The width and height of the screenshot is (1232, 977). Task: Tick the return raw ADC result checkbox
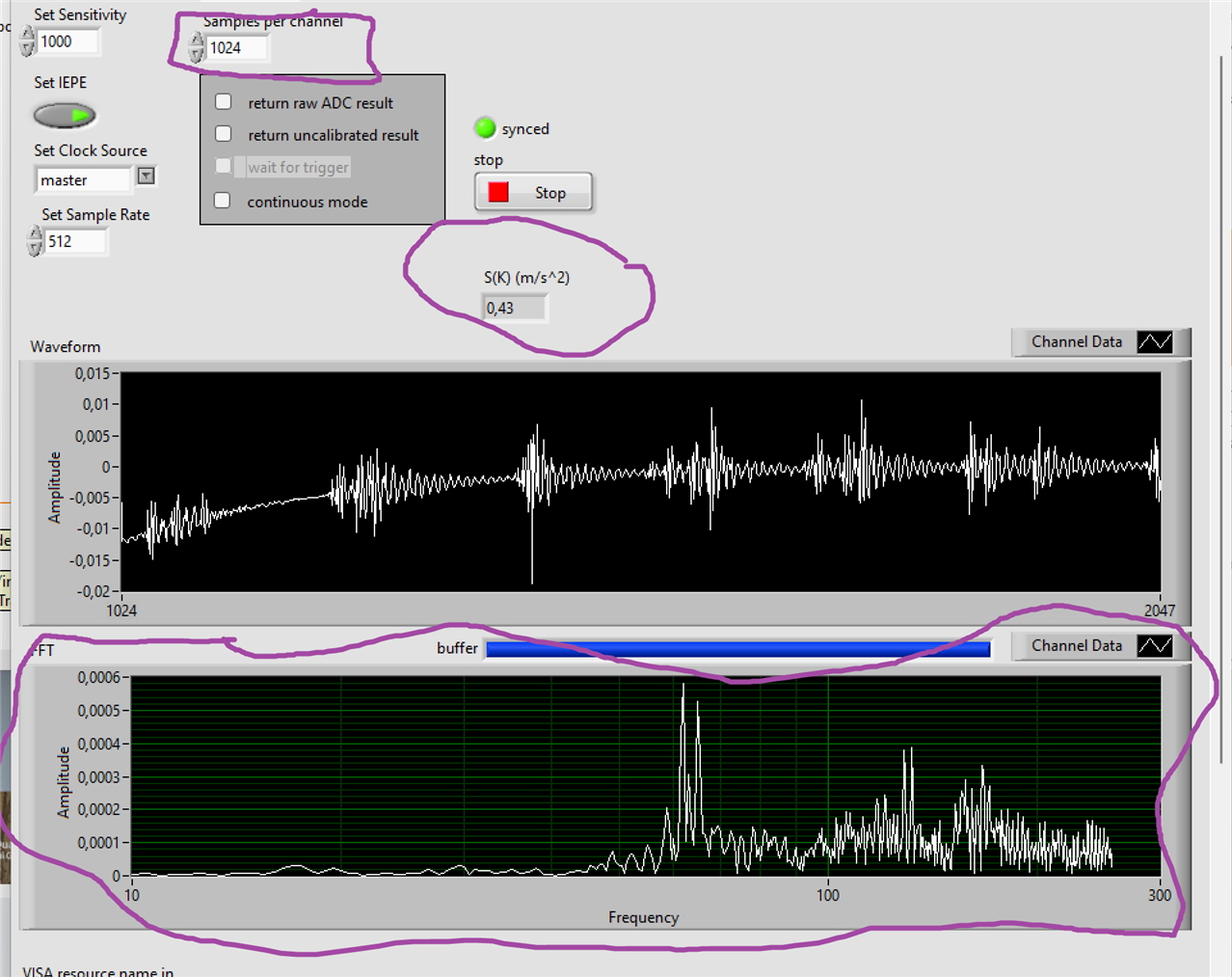pyautogui.click(x=224, y=101)
